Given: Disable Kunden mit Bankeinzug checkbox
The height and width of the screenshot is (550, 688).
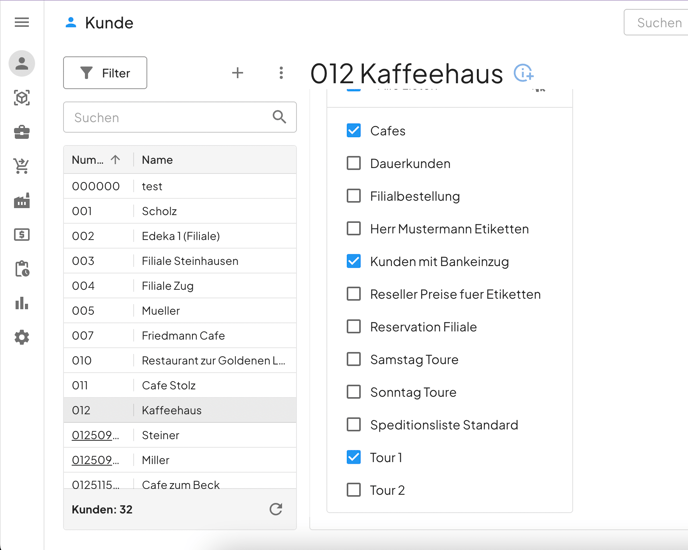Looking at the screenshot, I should tap(354, 261).
